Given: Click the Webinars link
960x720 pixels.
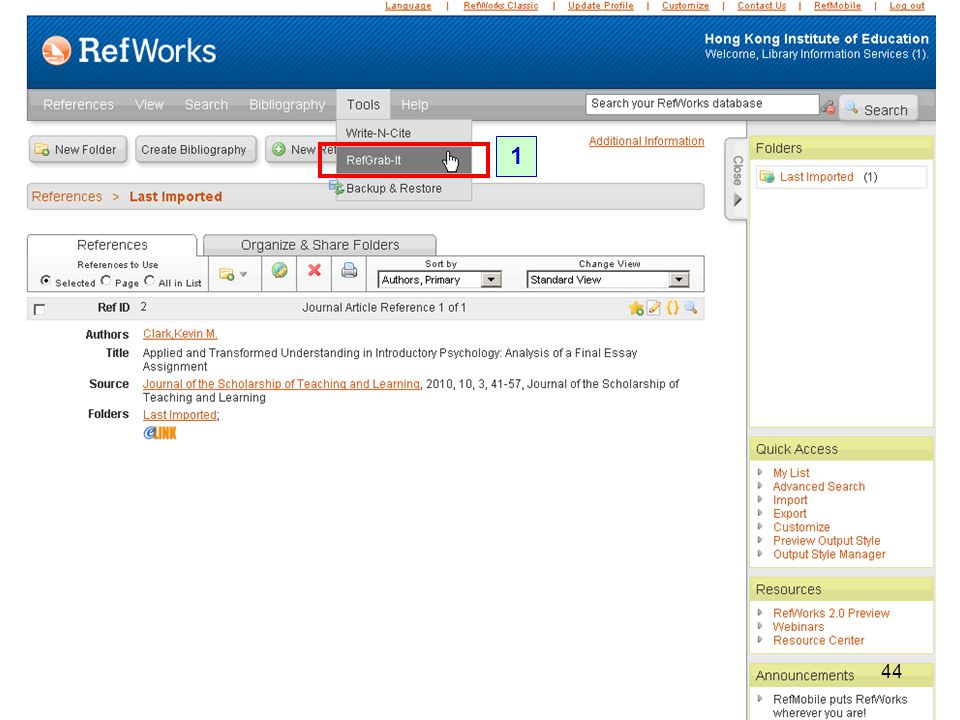Looking at the screenshot, I should pos(798,626).
